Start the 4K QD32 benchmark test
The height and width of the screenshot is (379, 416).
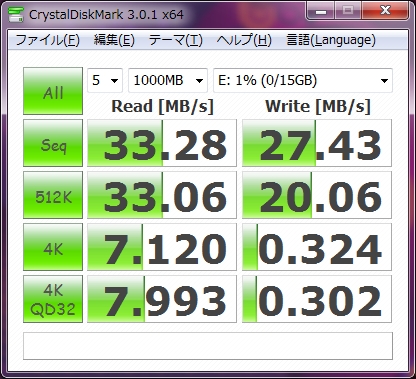tap(53, 299)
